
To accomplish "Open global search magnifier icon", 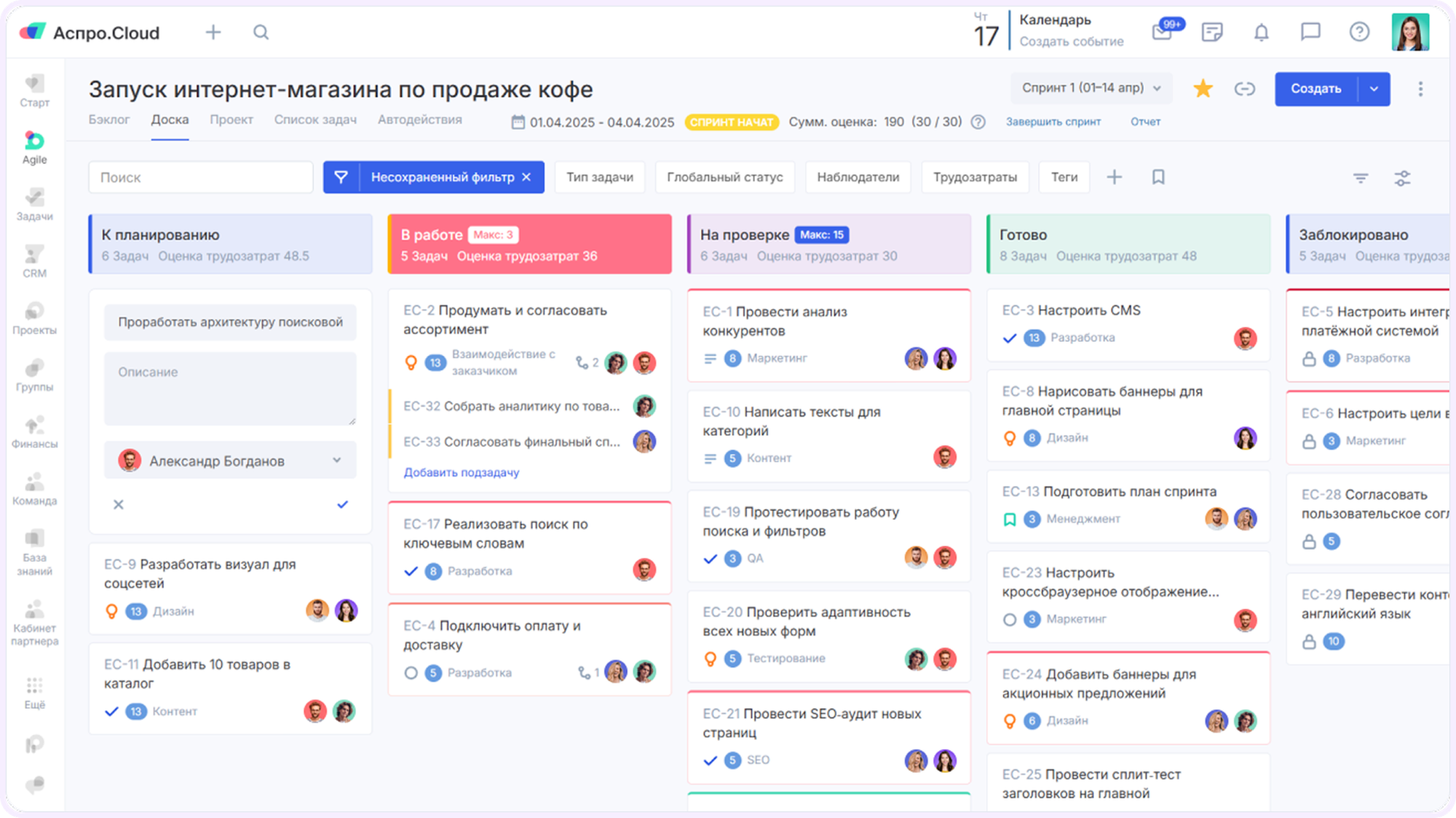I will tap(261, 32).
